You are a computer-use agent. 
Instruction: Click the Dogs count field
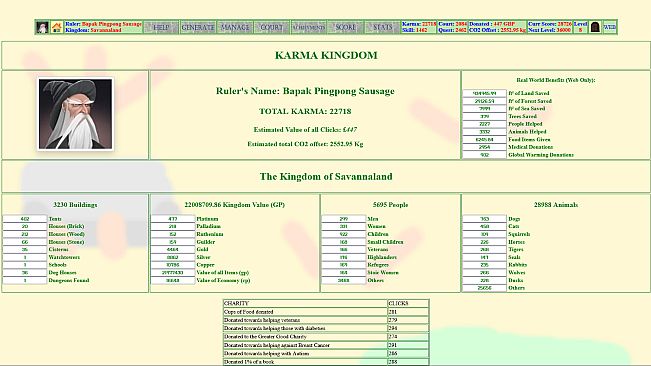(x=485, y=219)
